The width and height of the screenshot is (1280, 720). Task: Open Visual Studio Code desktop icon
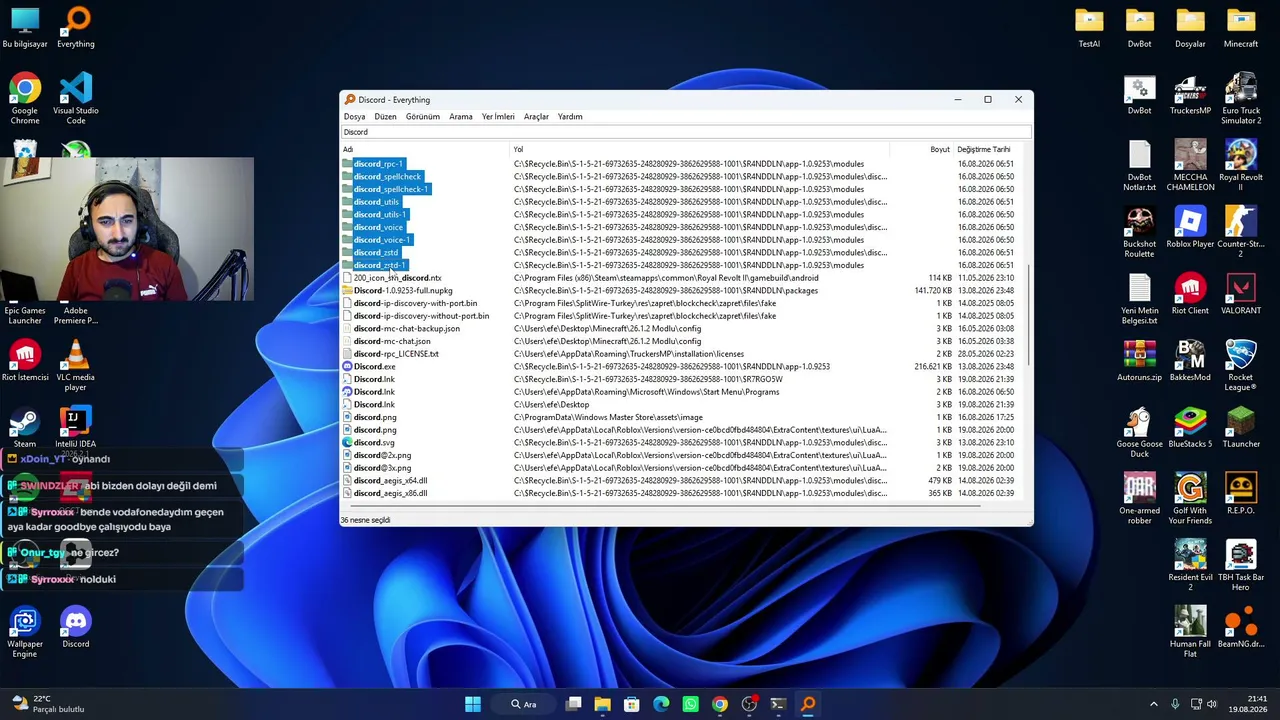pos(76,99)
